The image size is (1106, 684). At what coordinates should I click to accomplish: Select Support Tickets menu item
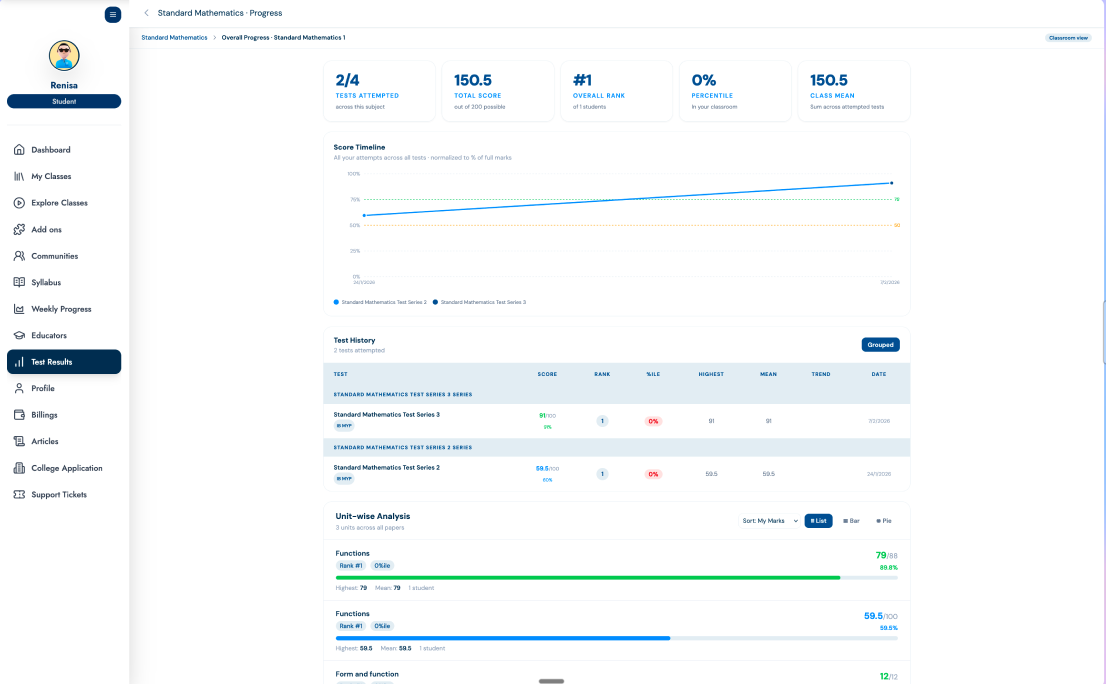click(59, 495)
